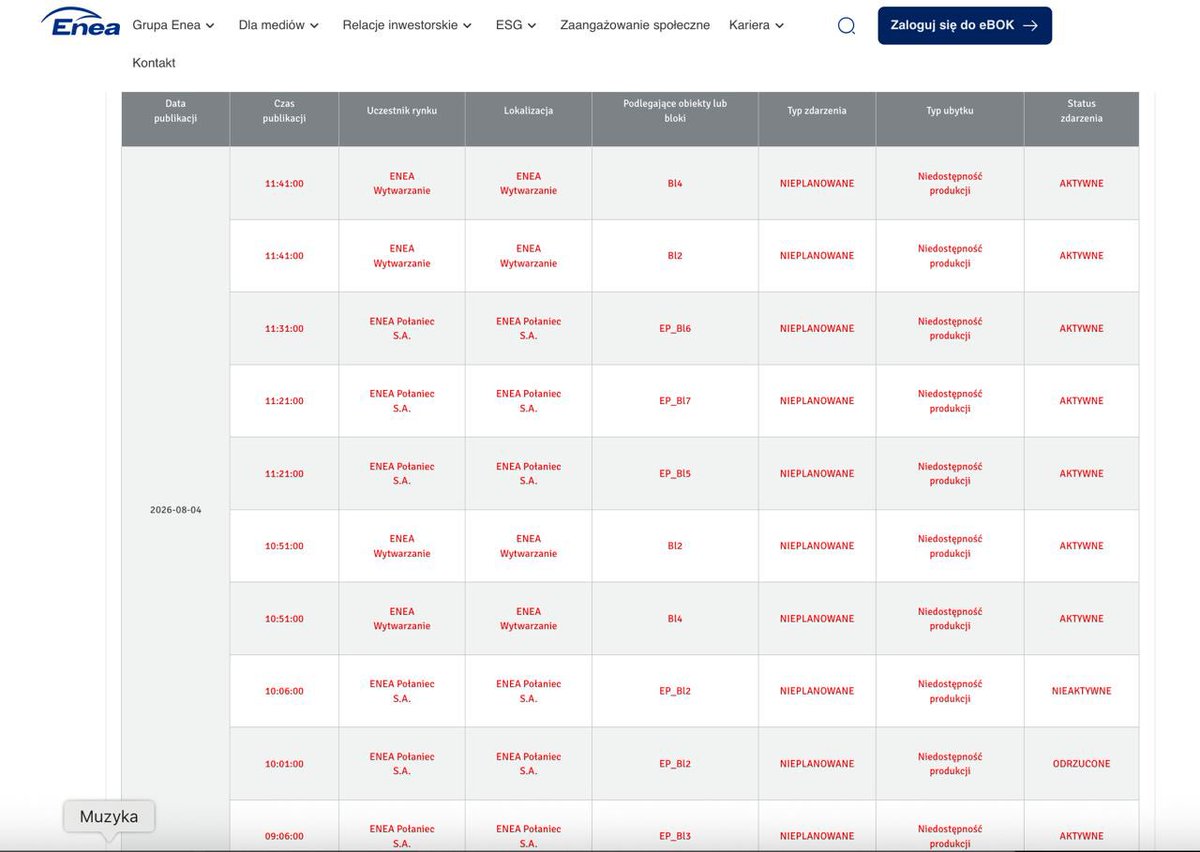This screenshot has height=852, width=1200.
Task: Click the date cell 2026-08-04
Action: coord(176,510)
